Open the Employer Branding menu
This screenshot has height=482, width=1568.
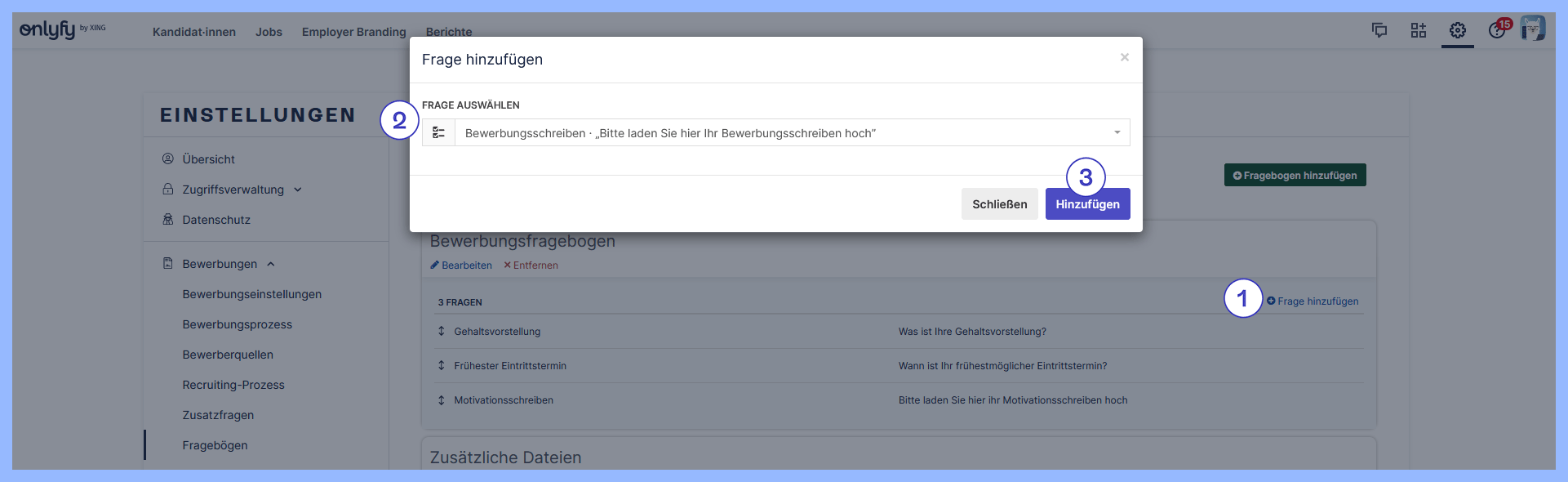point(353,32)
